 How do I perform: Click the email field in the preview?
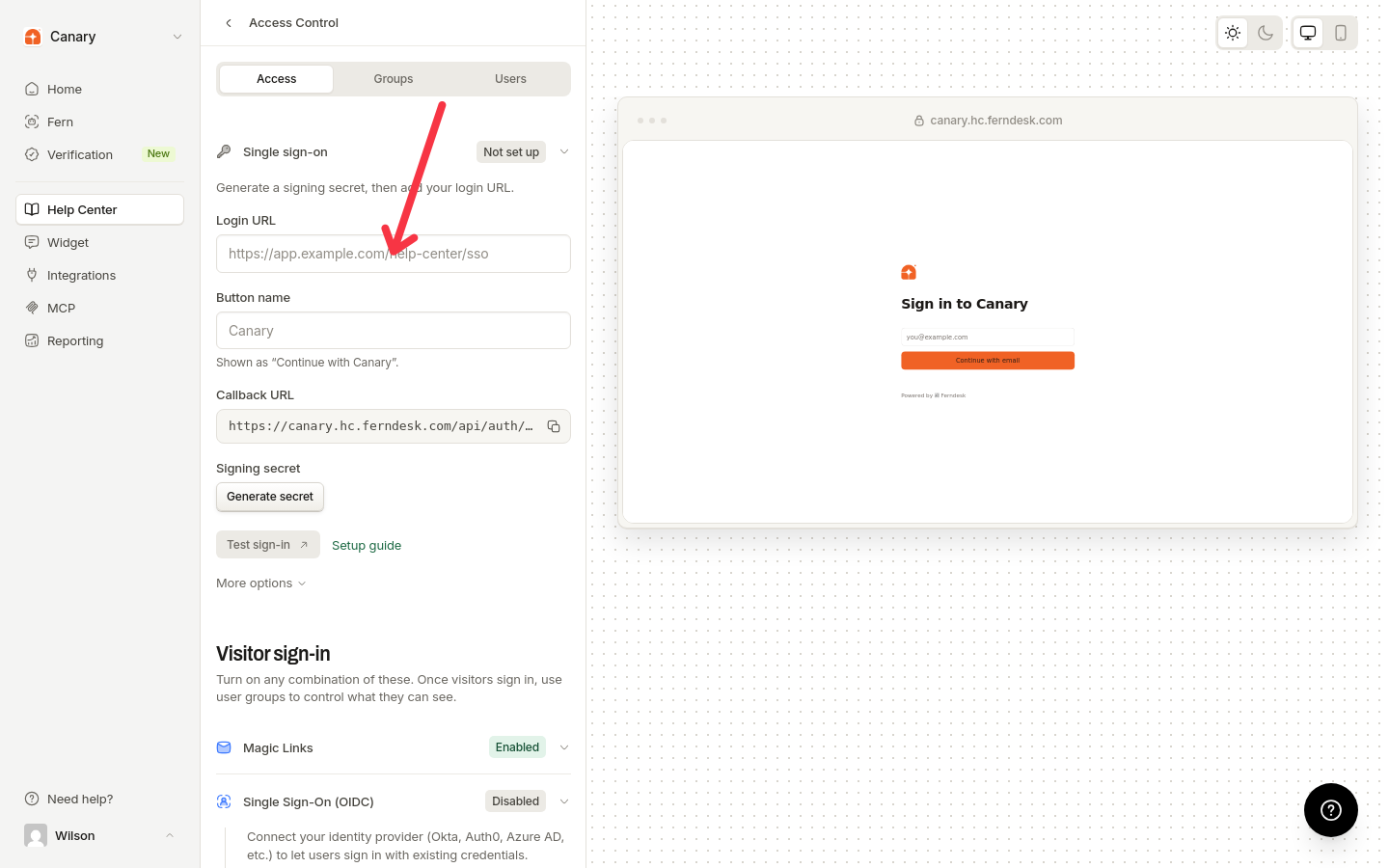[988, 338]
